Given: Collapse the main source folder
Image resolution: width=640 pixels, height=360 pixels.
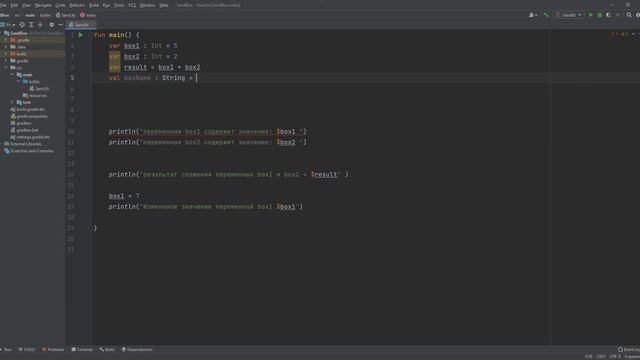Looking at the screenshot, I should 12,75.
